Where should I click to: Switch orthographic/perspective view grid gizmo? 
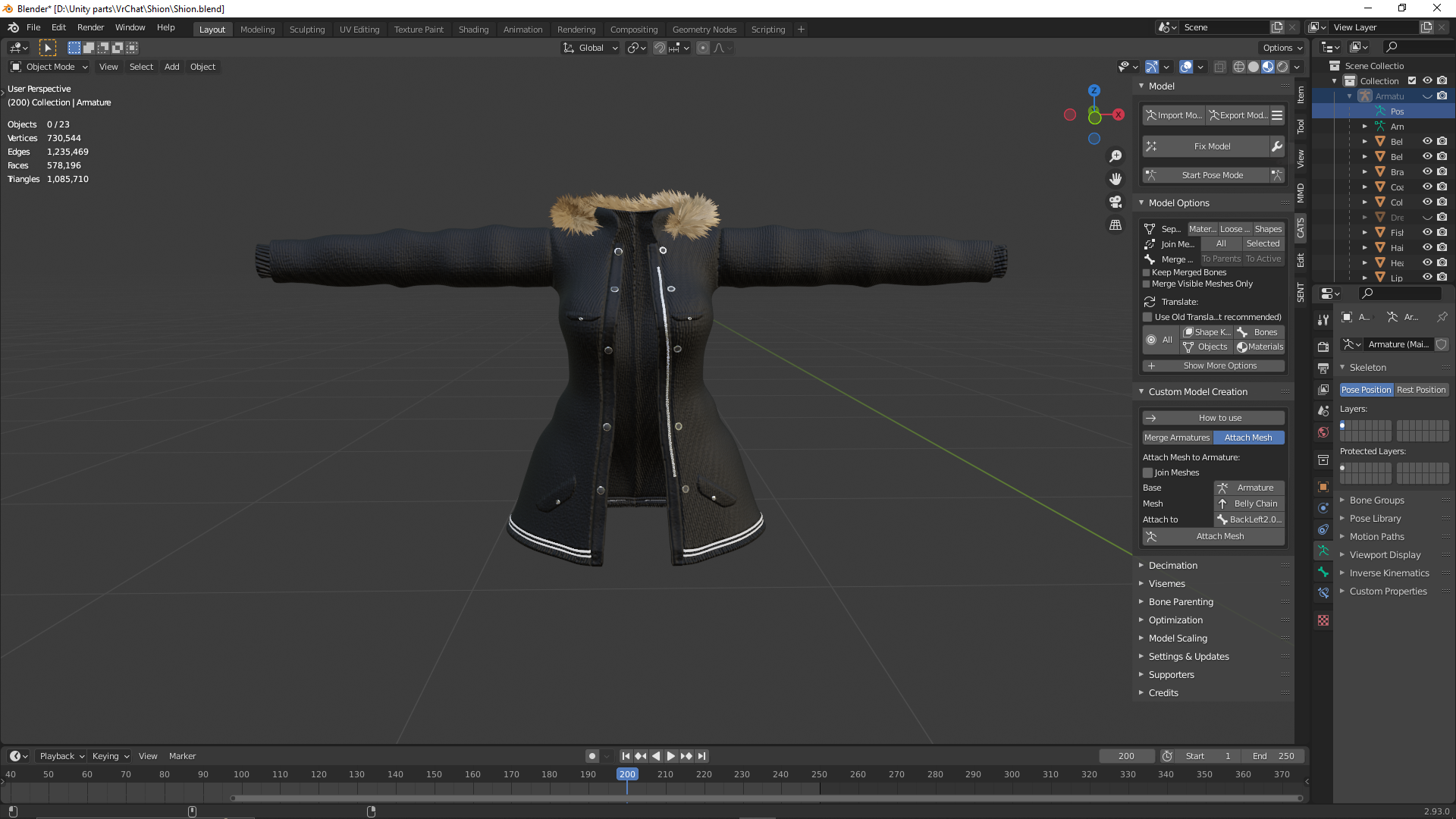pyautogui.click(x=1116, y=225)
